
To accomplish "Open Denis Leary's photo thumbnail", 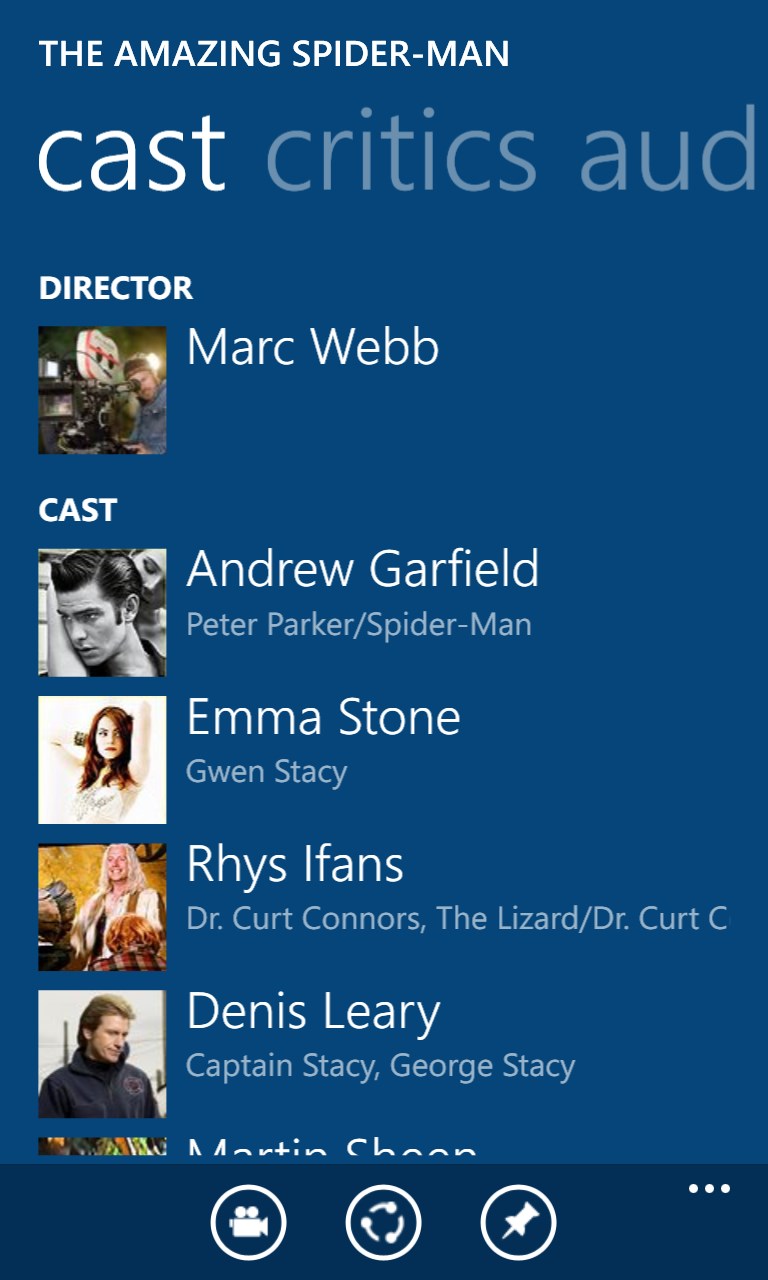I will pyautogui.click(x=102, y=1054).
